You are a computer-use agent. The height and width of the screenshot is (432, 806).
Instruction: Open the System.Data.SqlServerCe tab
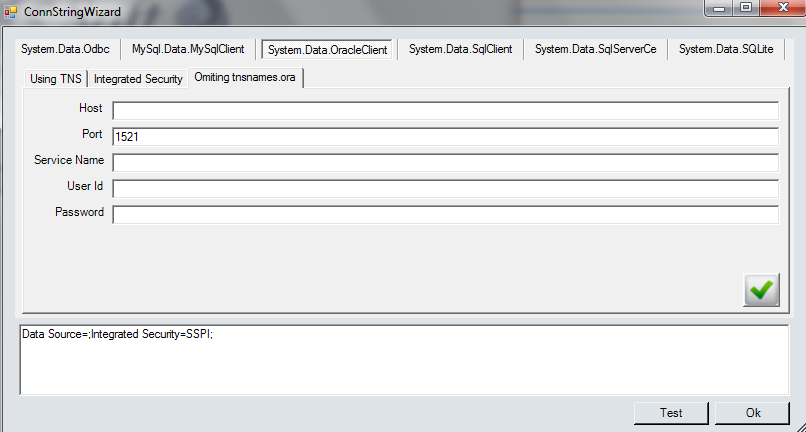click(x=595, y=49)
